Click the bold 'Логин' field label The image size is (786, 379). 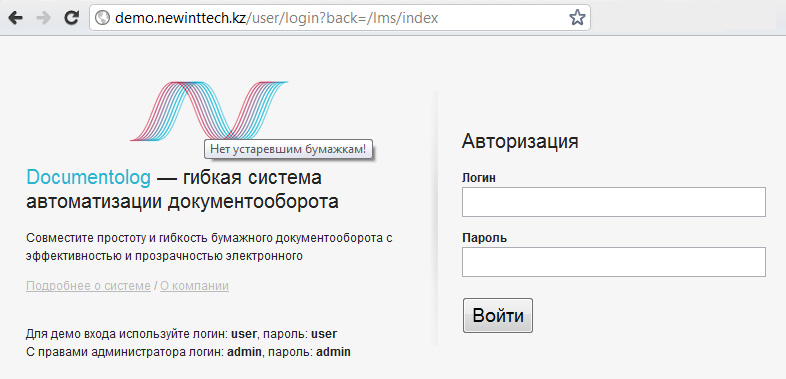pos(479,178)
